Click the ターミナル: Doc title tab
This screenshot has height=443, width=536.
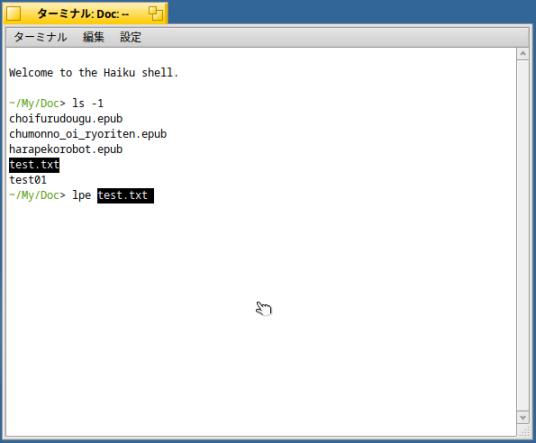click(85, 13)
